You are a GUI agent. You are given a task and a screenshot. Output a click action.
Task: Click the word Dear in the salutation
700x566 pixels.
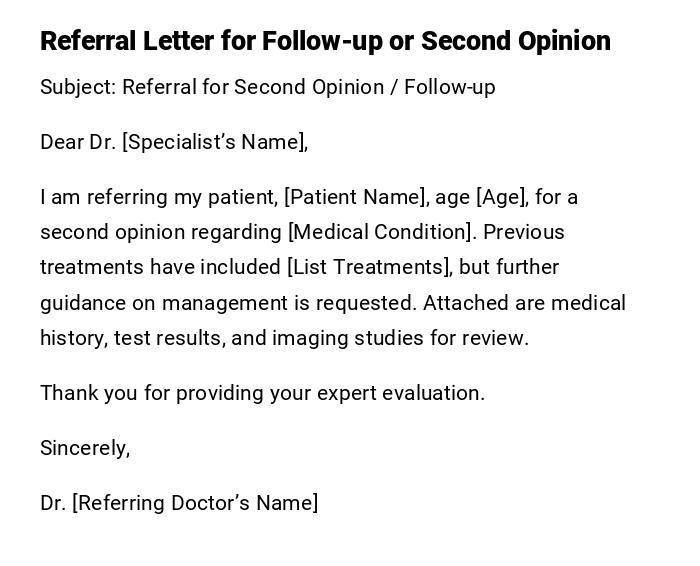pyautogui.click(x=62, y=142)
